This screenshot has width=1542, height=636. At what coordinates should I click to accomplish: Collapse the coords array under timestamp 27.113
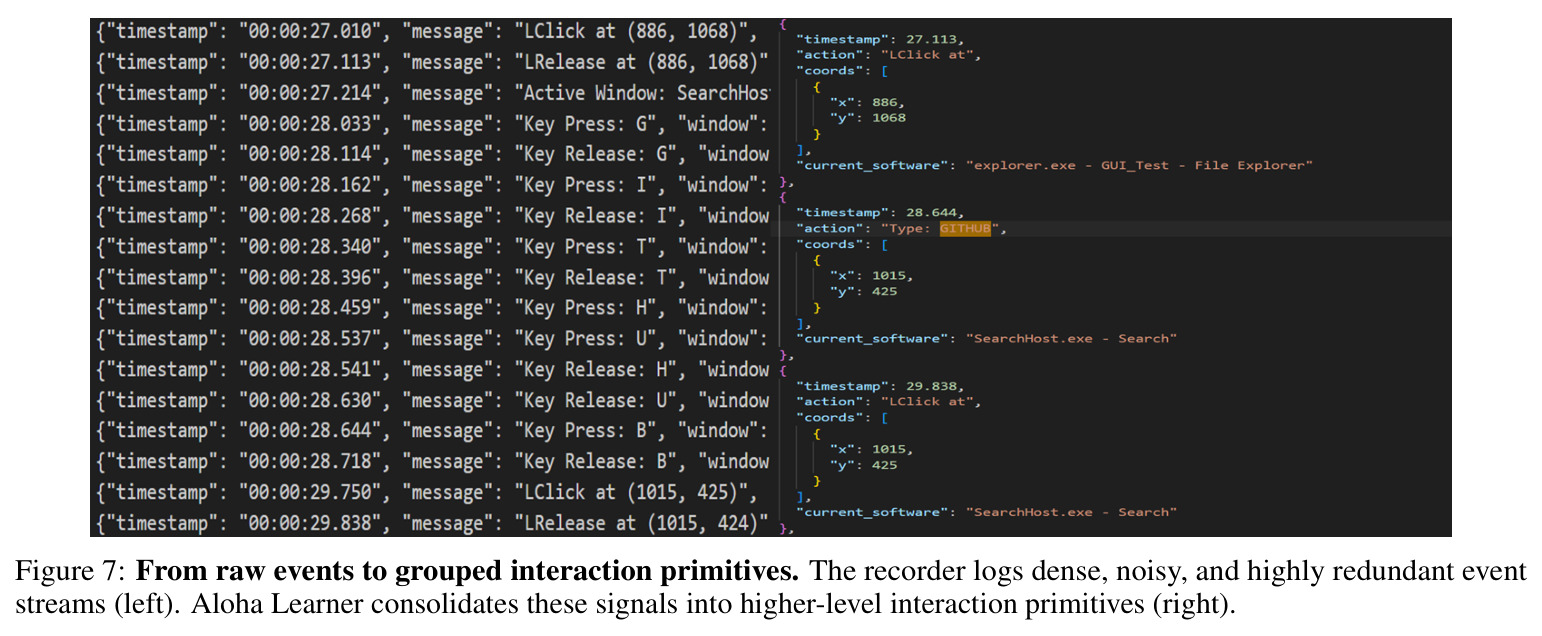pyautogui.click(x=884, y=71)
